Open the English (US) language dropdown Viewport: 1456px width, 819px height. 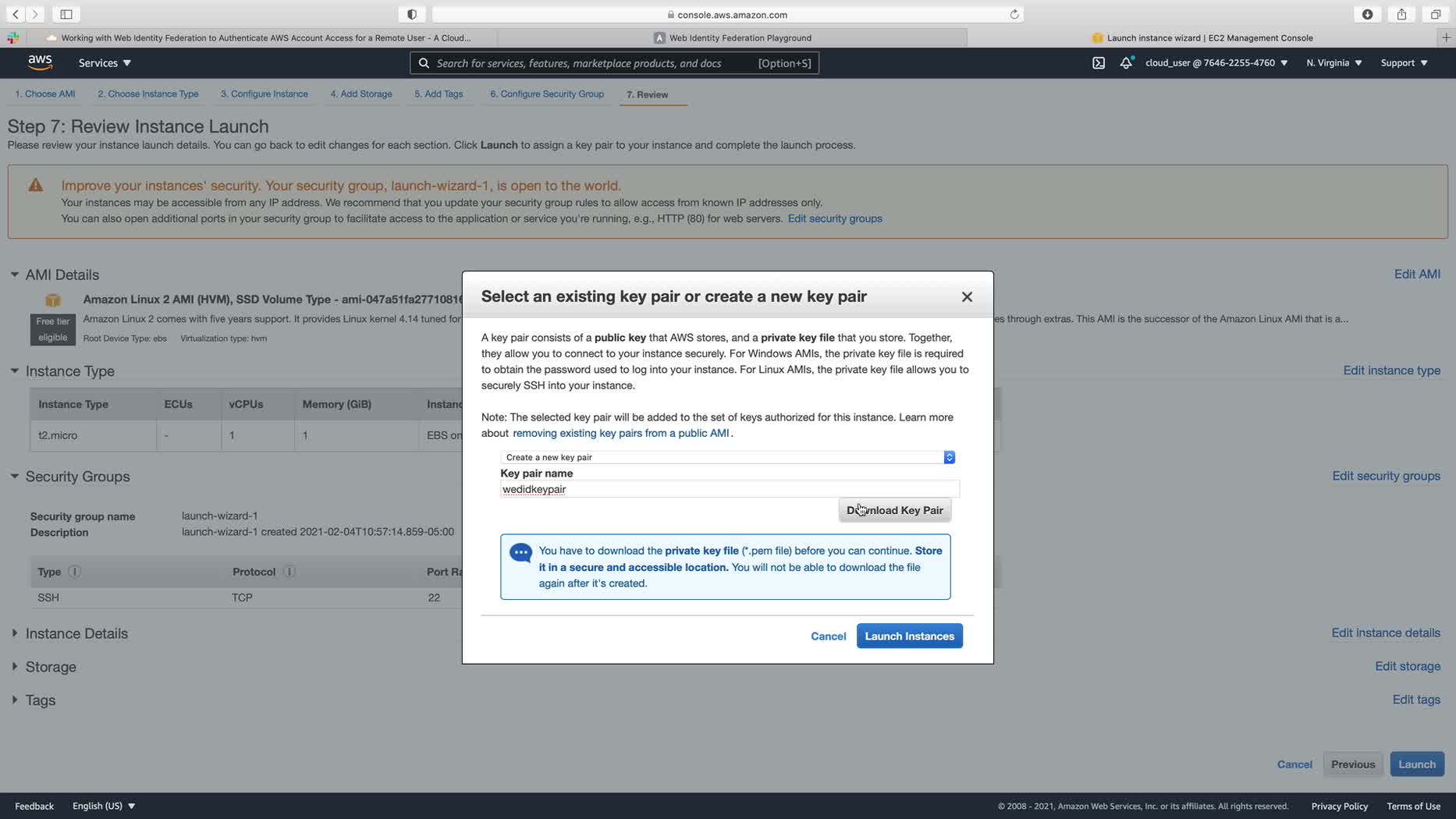(x=104, y=806)
